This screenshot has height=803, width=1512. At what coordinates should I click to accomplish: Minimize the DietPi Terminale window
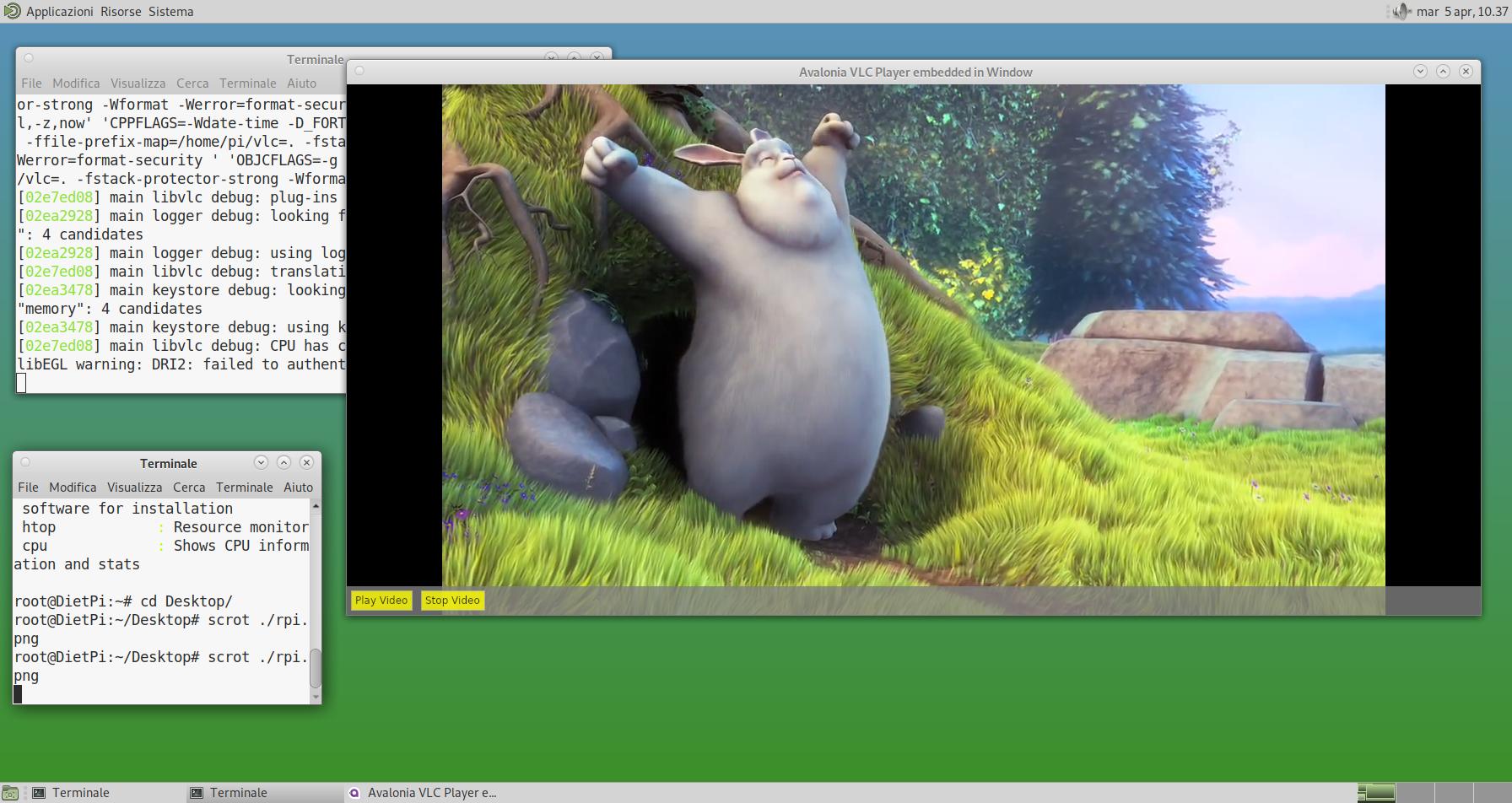[261, 462]
